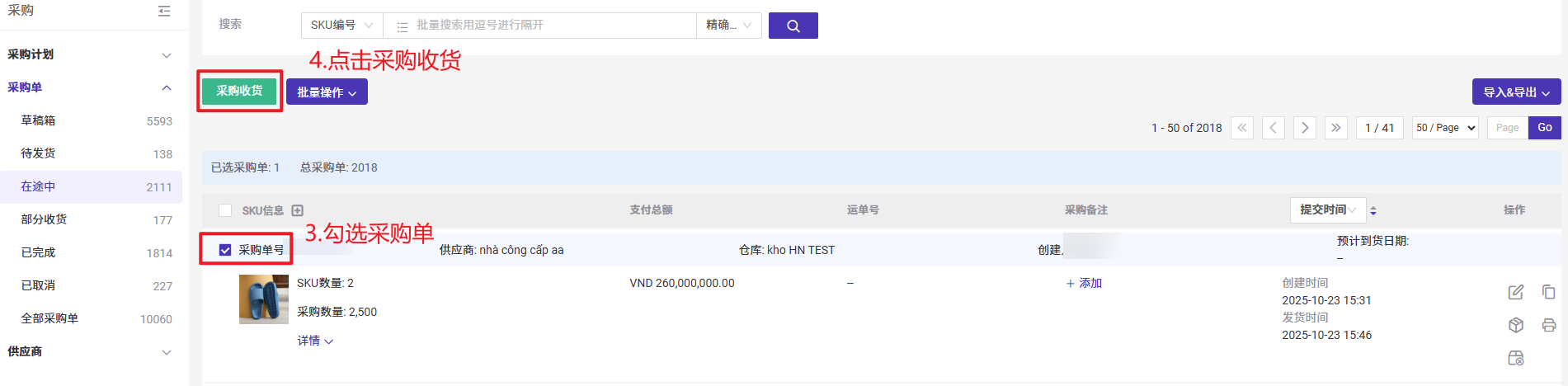Viewport: 1568px width, 386px height.
Task: Tick the select-all checkbox beside SKU信息
Action: pyautogui.click(x=225, y=210)
